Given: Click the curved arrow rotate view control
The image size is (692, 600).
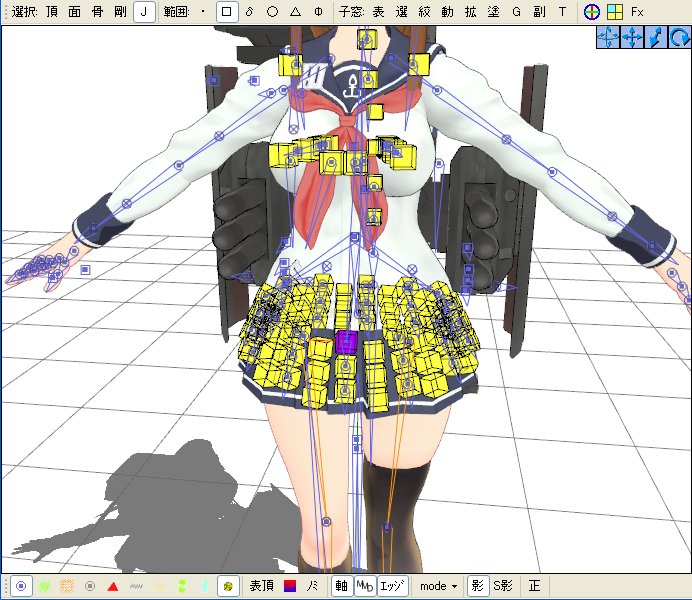Looking at the screenshot, I should point(679,37).
